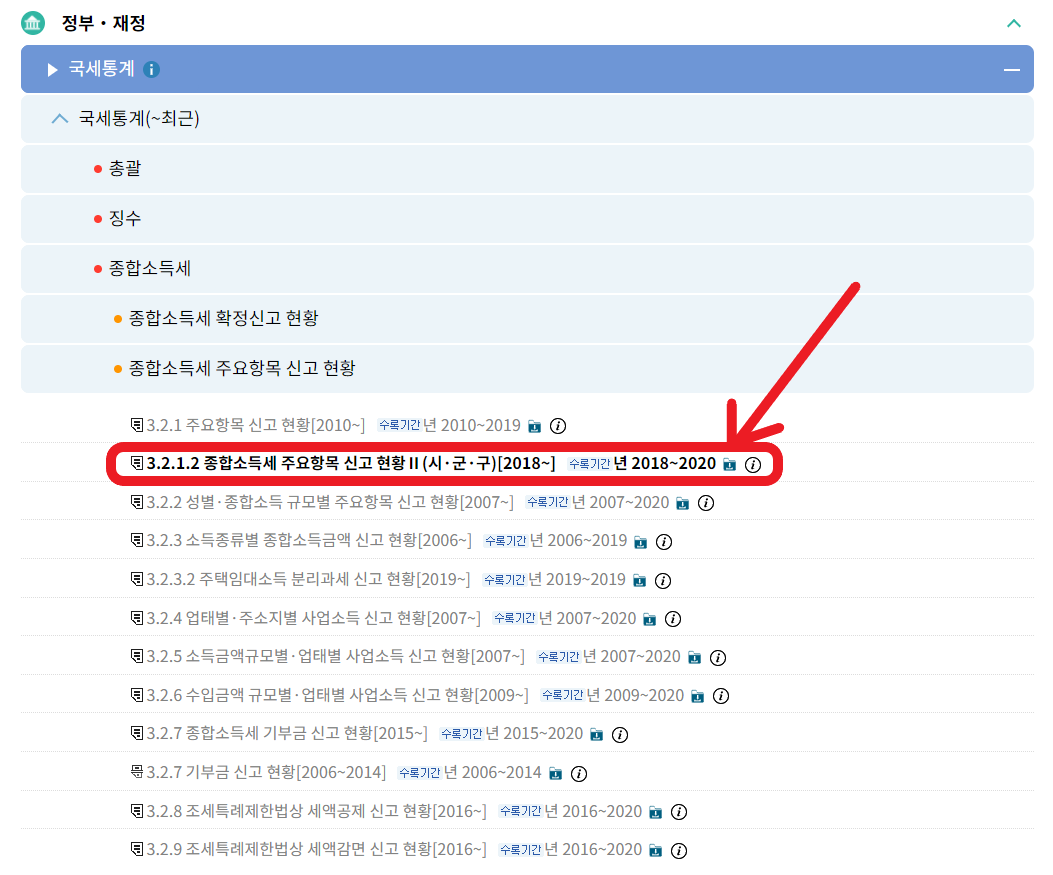Screen dimensions: 1053x875
Task: Click the period text 2019~2019
Action: (586, 580)
